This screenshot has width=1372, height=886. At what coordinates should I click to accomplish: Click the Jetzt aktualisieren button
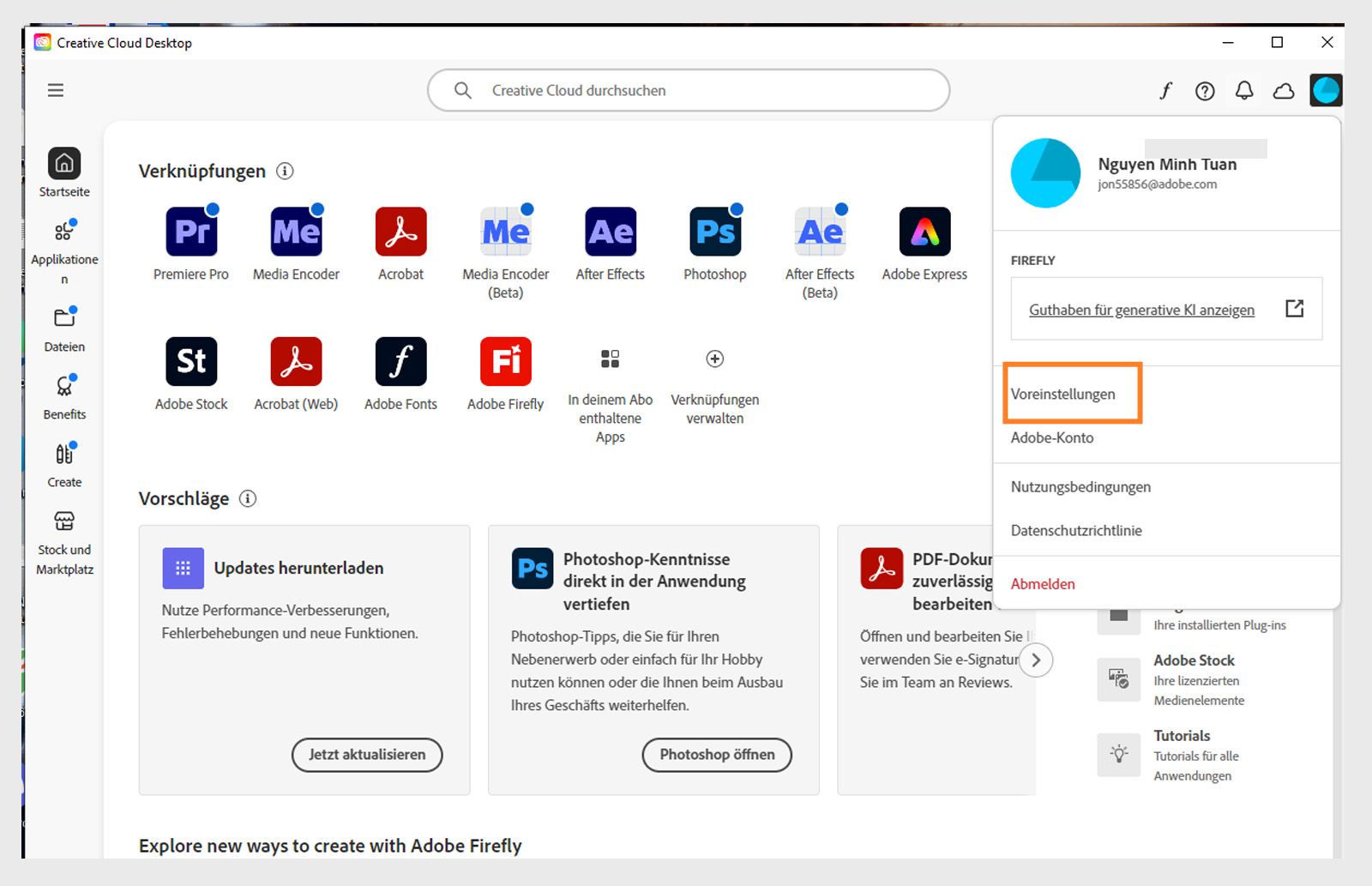(x=366, y=755)
